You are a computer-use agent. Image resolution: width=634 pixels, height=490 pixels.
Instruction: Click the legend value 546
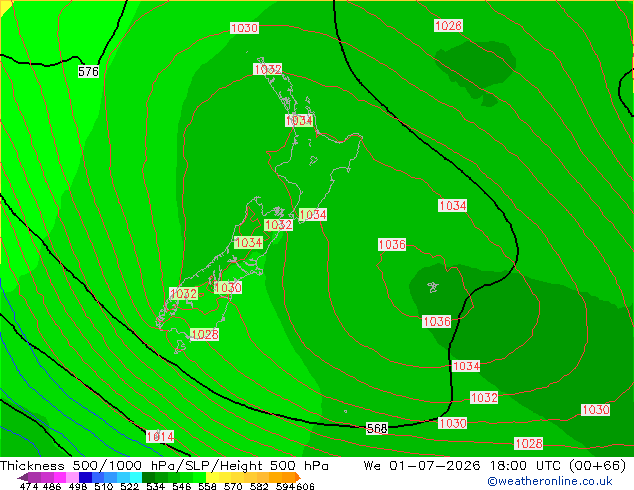182,486
